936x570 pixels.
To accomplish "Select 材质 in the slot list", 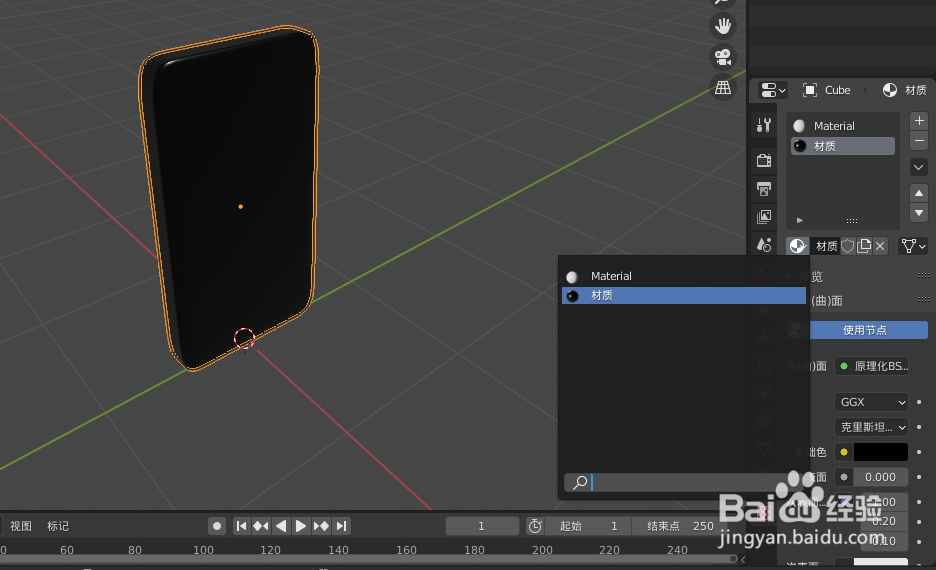I will pyautogui.click(x=843, y=146).
